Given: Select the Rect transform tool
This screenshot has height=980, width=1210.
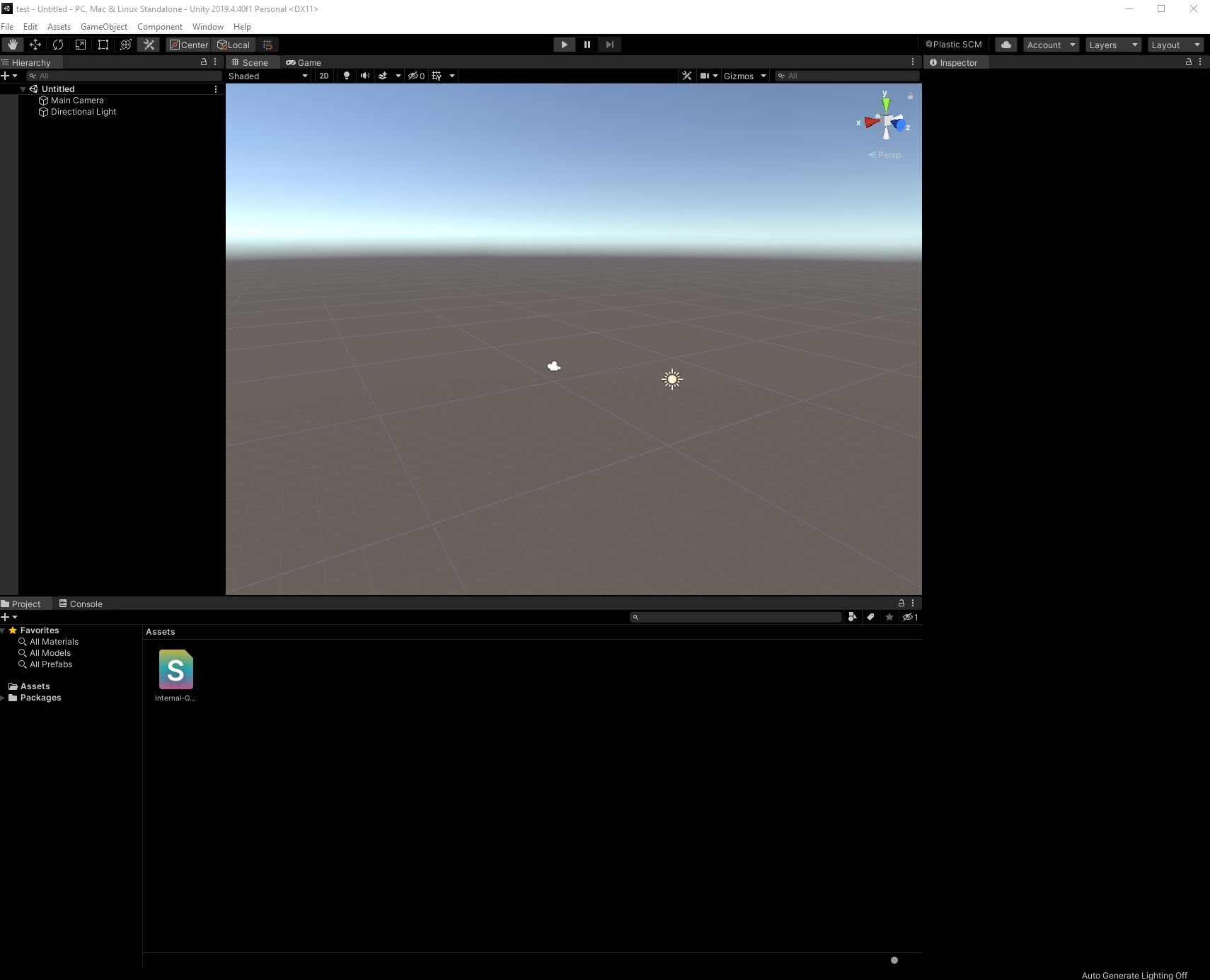Looking at the screenshot, I should pos(103,44).
